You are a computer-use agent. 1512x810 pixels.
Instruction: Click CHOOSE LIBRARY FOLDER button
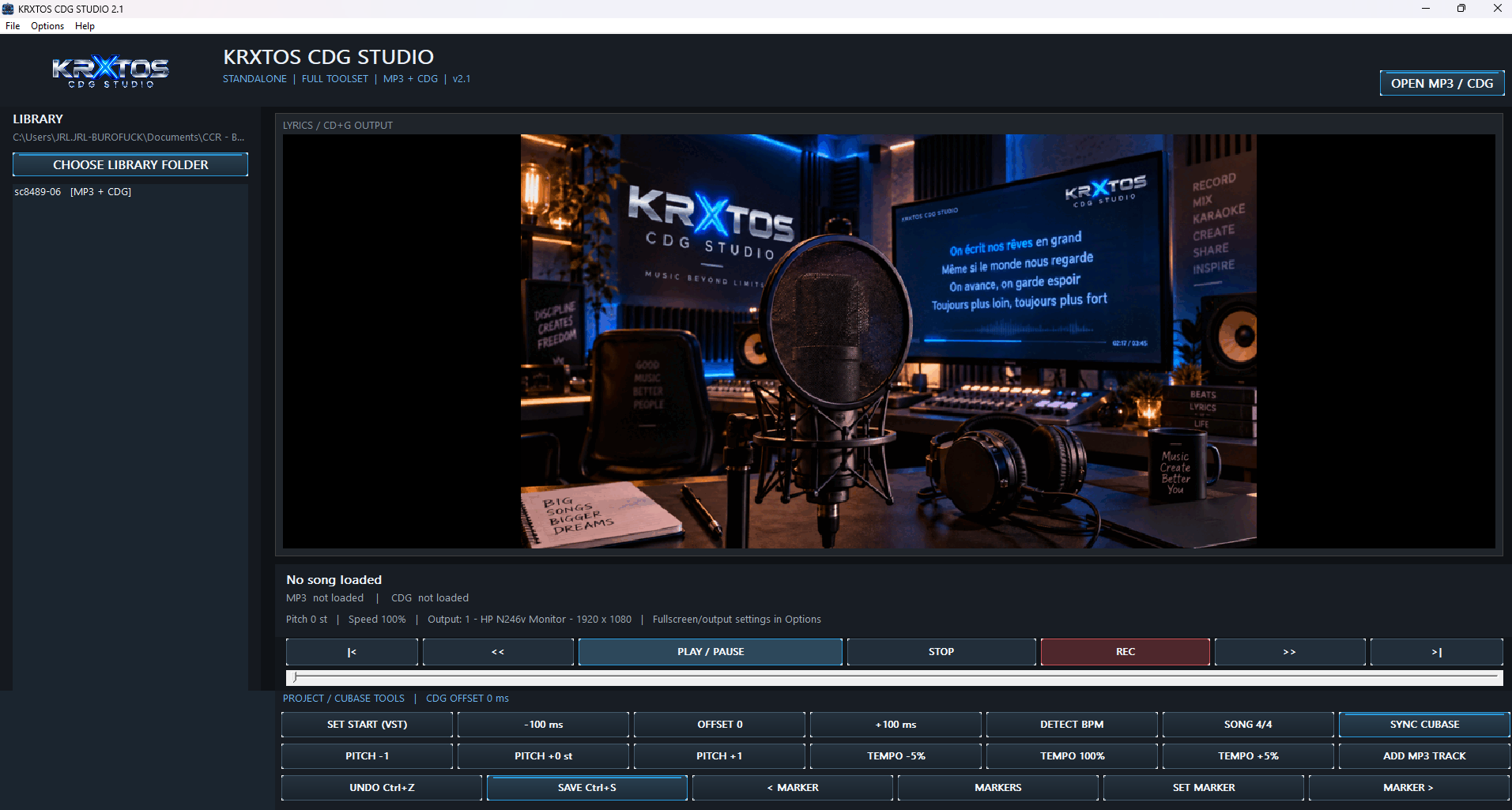pos(130,164)
